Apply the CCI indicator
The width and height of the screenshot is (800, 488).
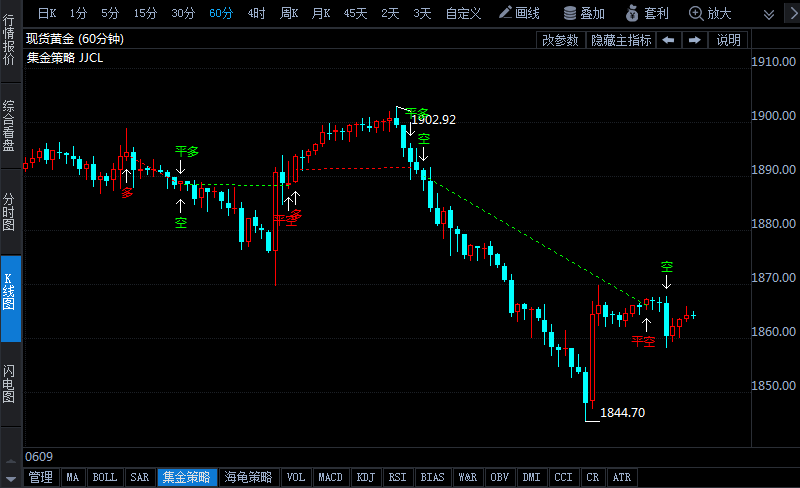tap(563, 477)
